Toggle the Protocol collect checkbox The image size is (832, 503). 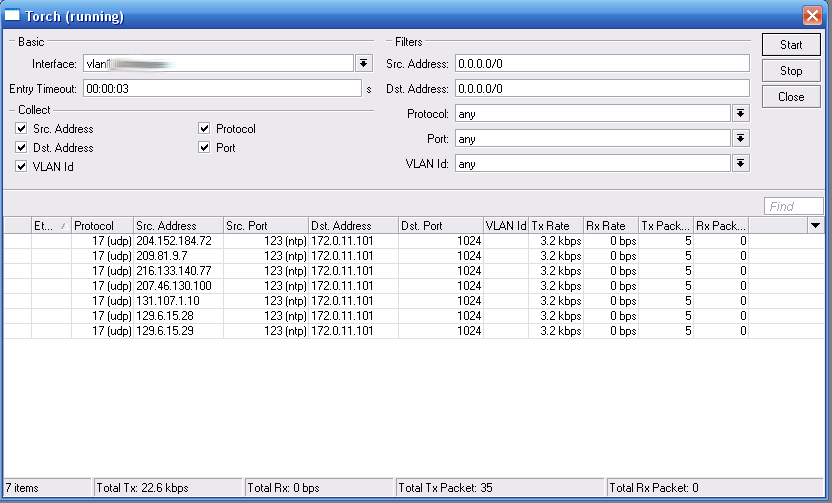point(204,128)
